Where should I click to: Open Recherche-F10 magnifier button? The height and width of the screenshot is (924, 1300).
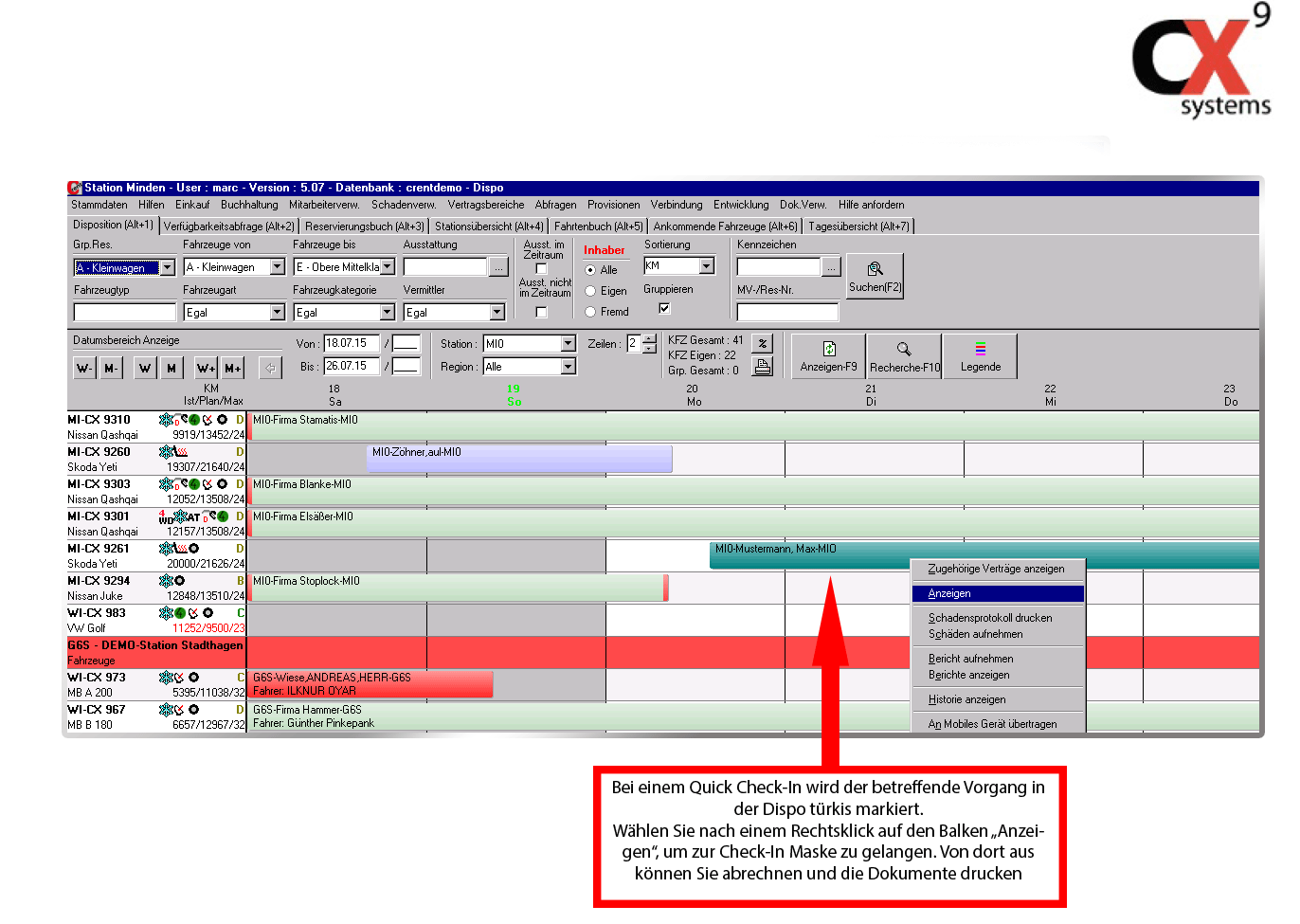tap(904, 356)
